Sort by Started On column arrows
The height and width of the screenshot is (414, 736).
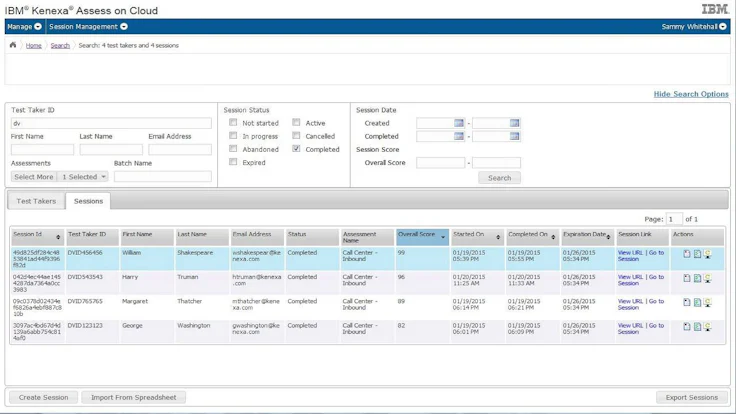[x=498, y=237]
